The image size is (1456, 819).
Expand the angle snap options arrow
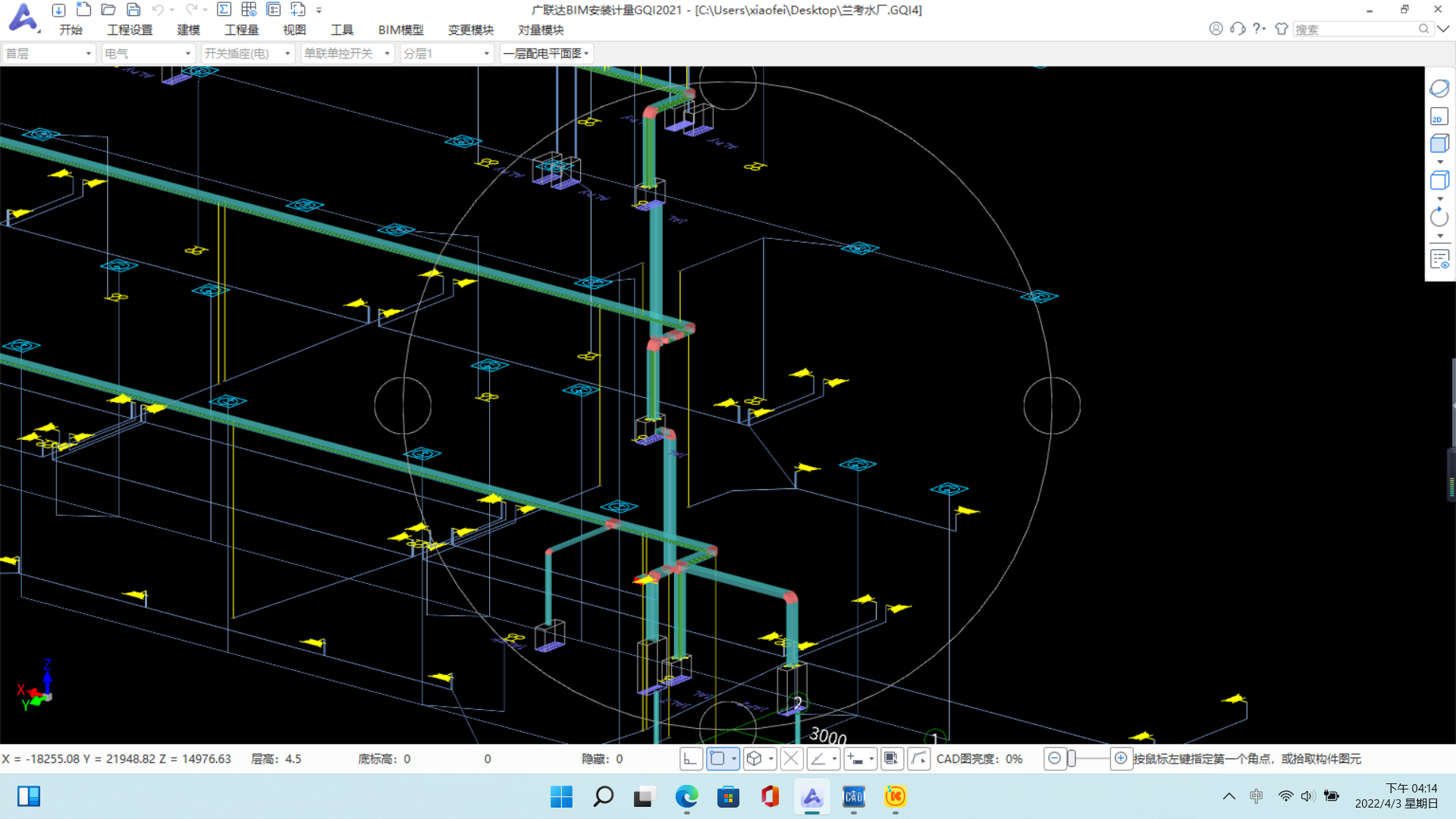point(834,758)
